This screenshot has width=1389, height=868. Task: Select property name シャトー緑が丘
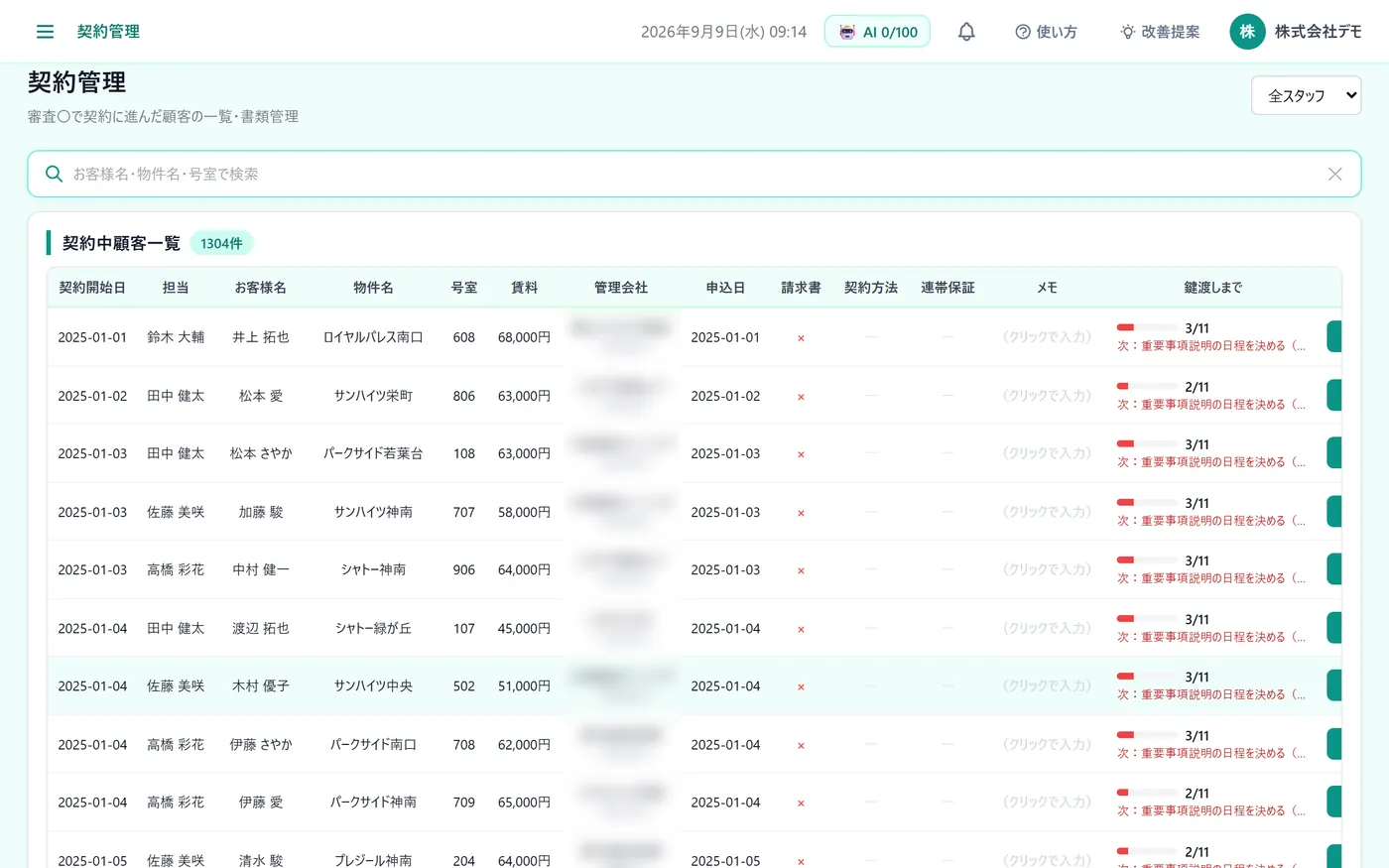click(373, 628)
